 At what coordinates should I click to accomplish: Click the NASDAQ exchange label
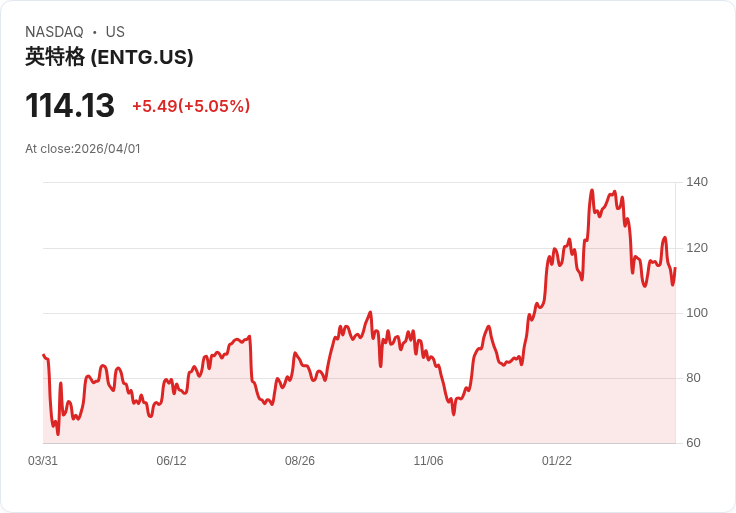pos(54,32)
